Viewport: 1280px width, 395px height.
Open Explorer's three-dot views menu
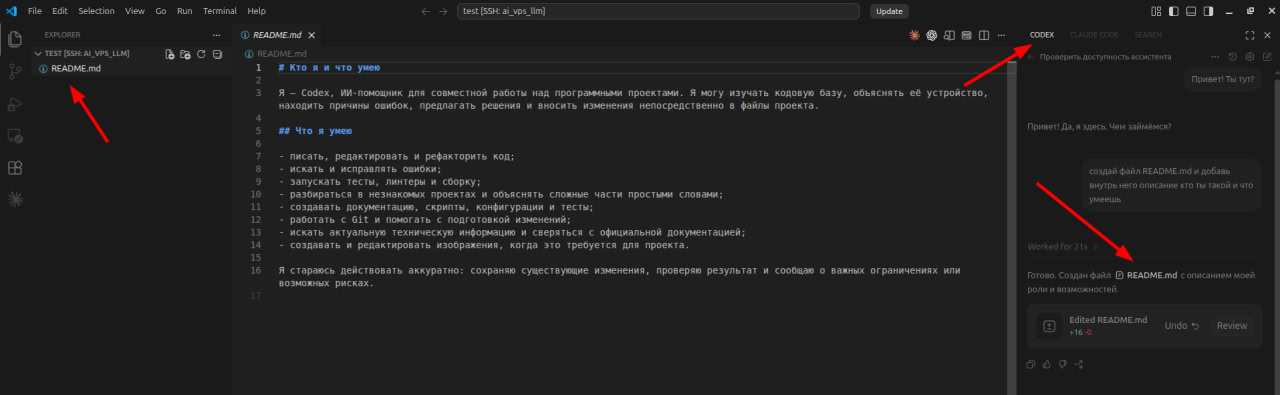(217, 34)
